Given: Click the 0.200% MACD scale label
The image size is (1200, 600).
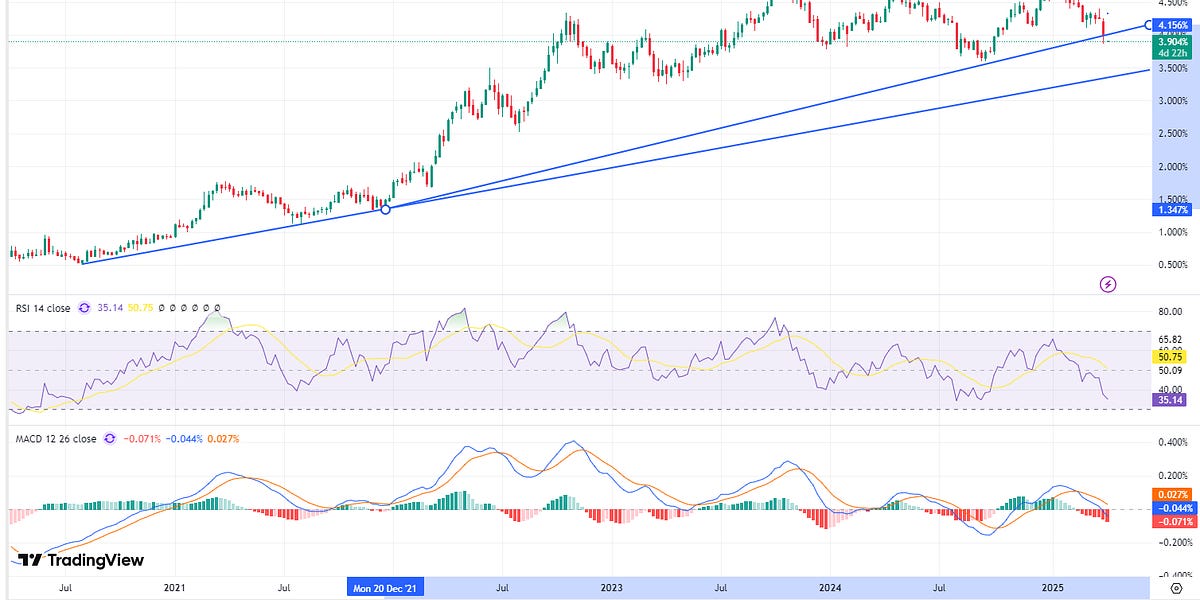Looking at the screenshot, I should point(1172,475).
